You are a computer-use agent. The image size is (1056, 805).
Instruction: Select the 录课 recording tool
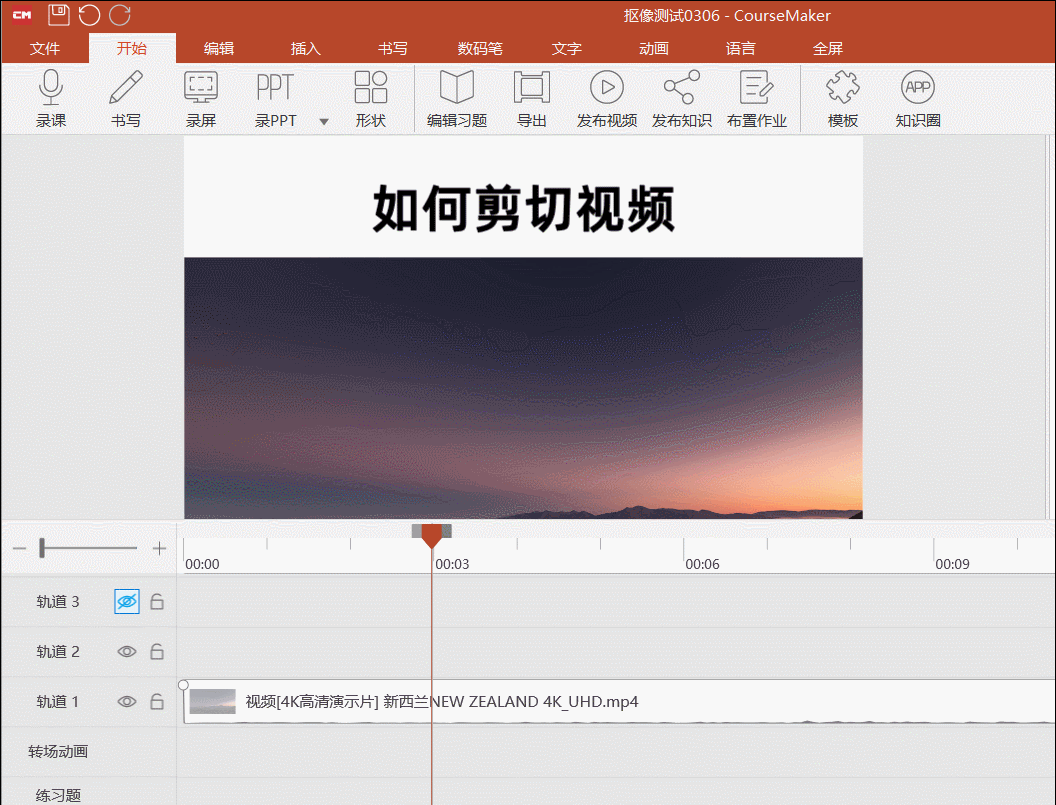(51, 97)
